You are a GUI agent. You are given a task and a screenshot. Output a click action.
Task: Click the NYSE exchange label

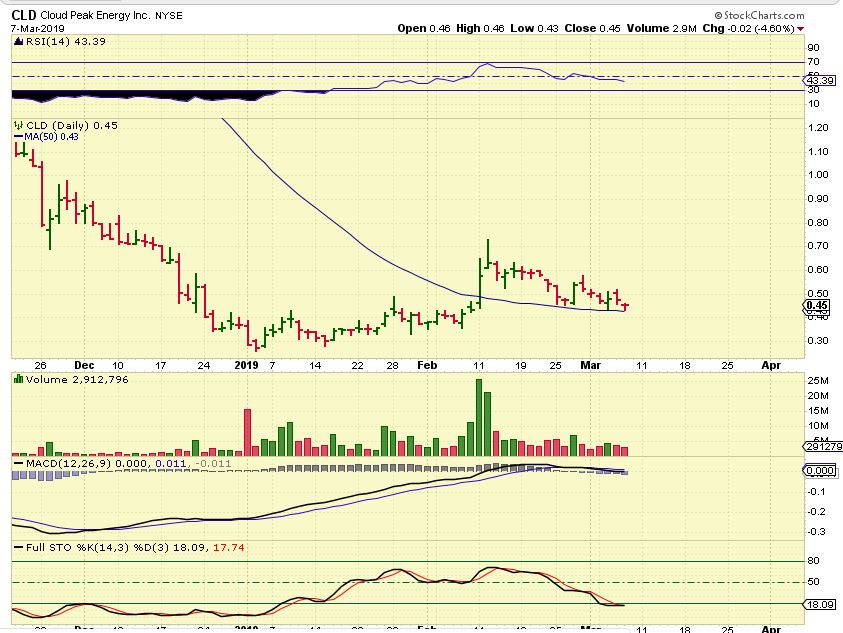[169, 16]
